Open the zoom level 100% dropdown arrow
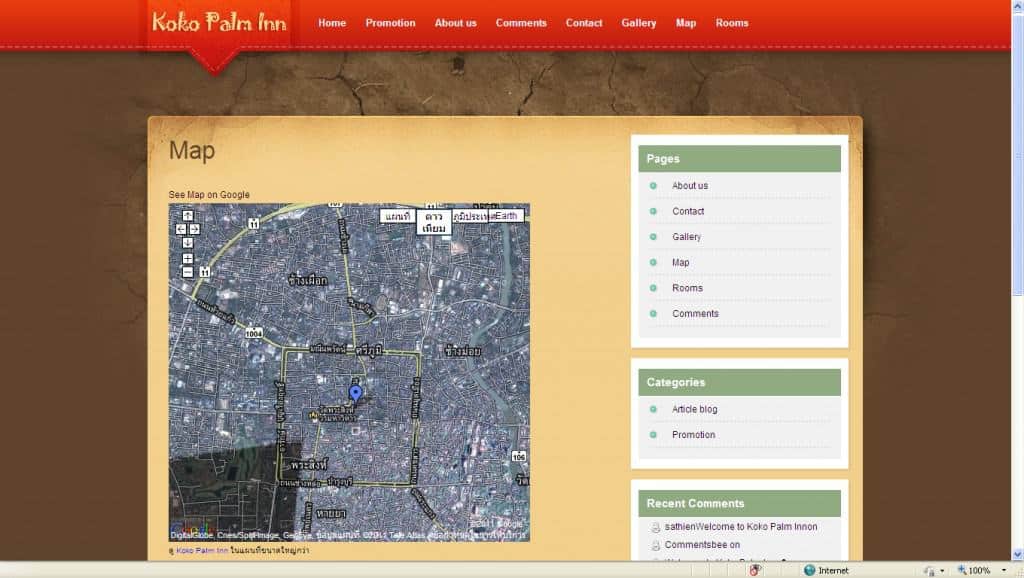Viewport: 1024px width, 578px height. coord(1004,570)
